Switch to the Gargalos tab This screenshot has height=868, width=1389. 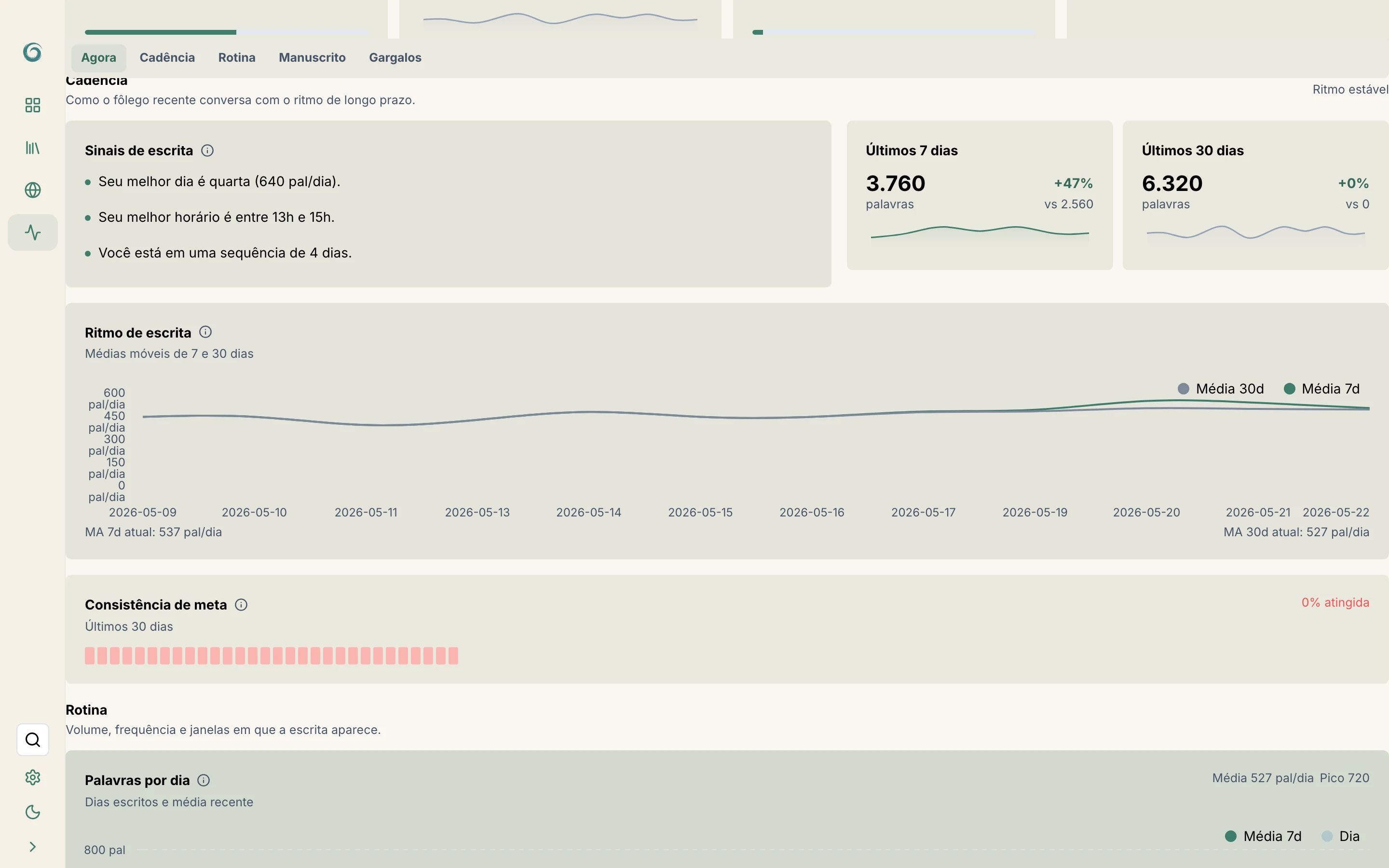(x=395, y=57)
